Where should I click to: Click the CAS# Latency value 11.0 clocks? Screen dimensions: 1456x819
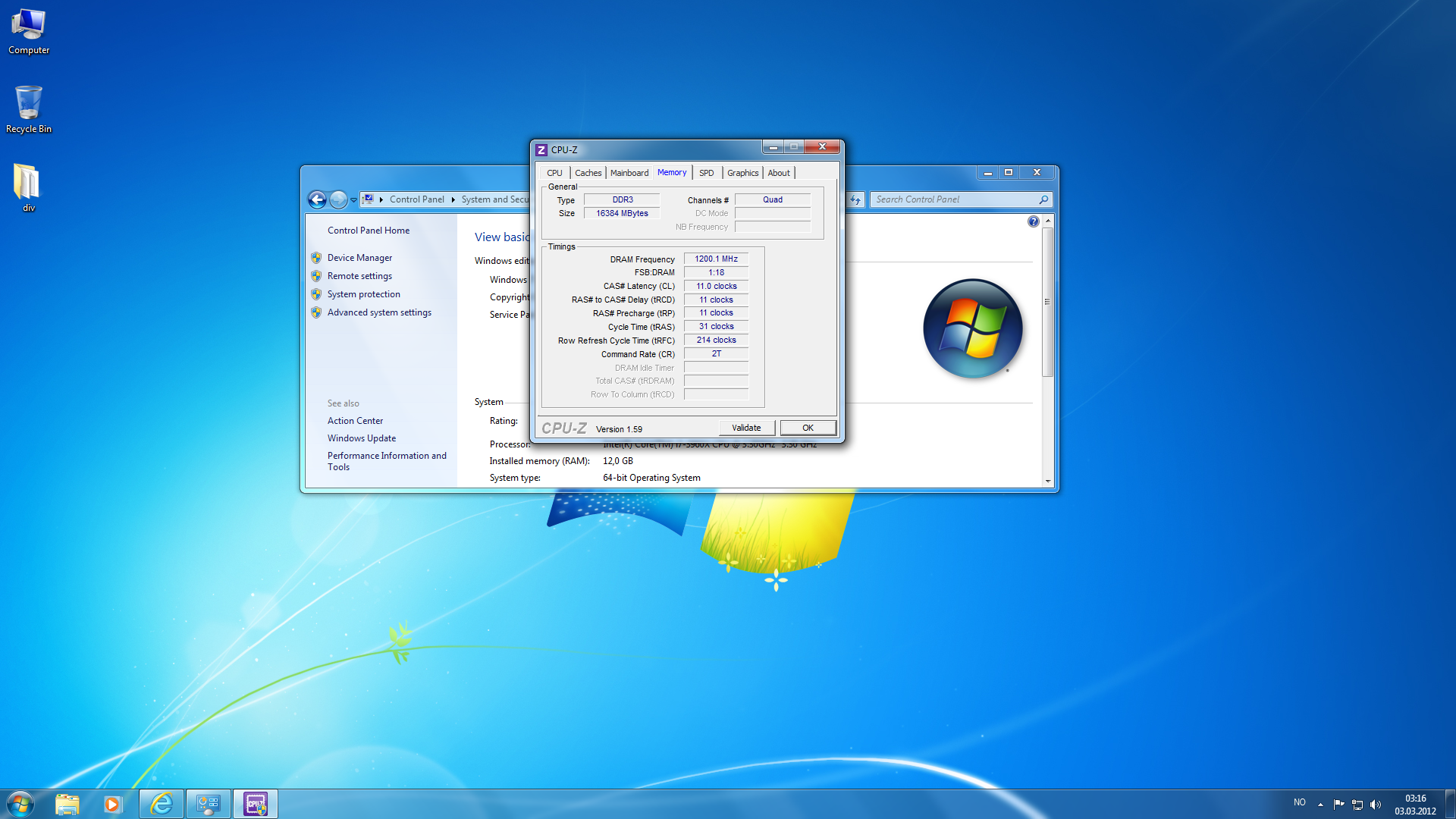click(716, 286)
